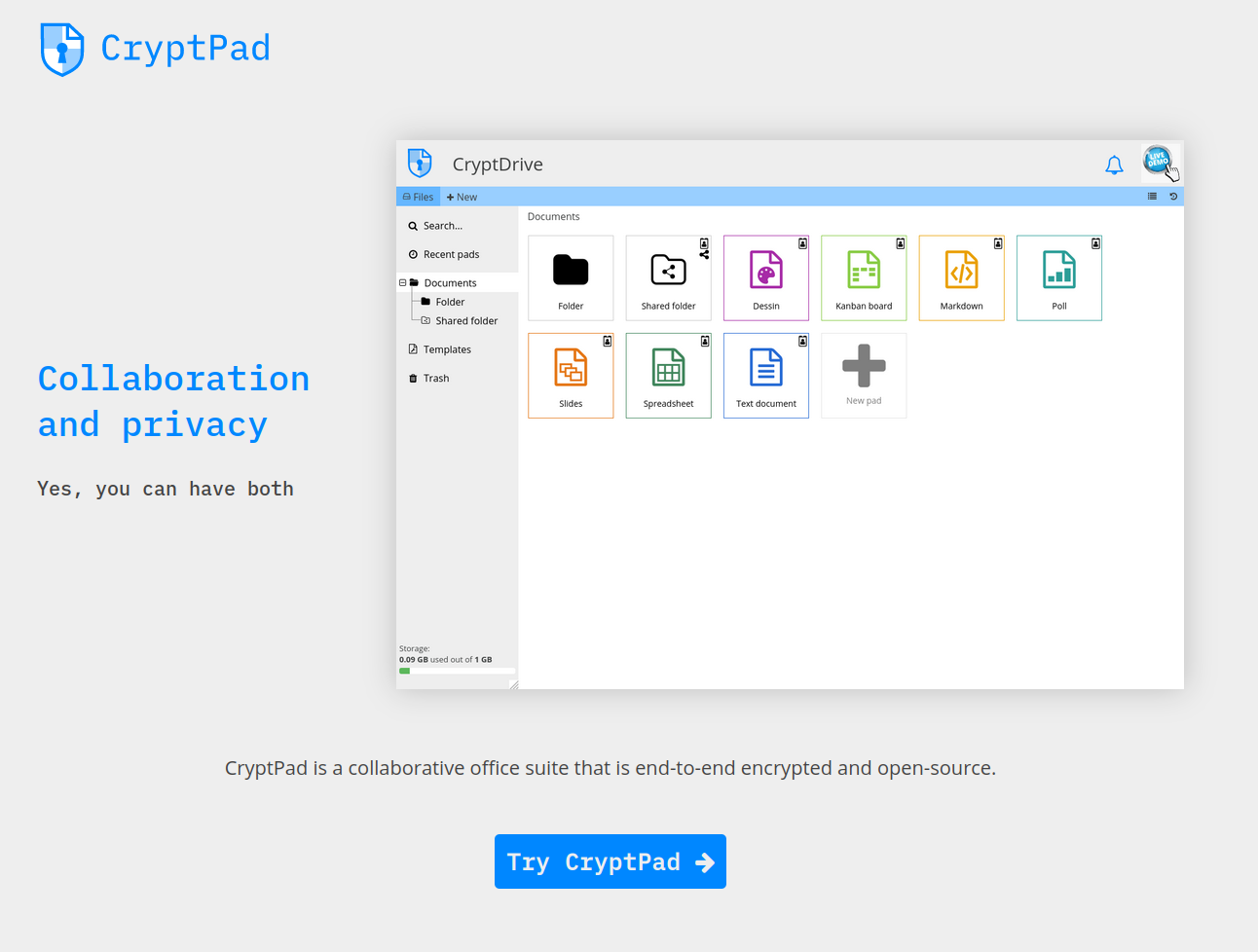The width and height of the screenshot is (1258, 952).
Task: Click the "Yes, you can have both" tagline
Action: 166,489
